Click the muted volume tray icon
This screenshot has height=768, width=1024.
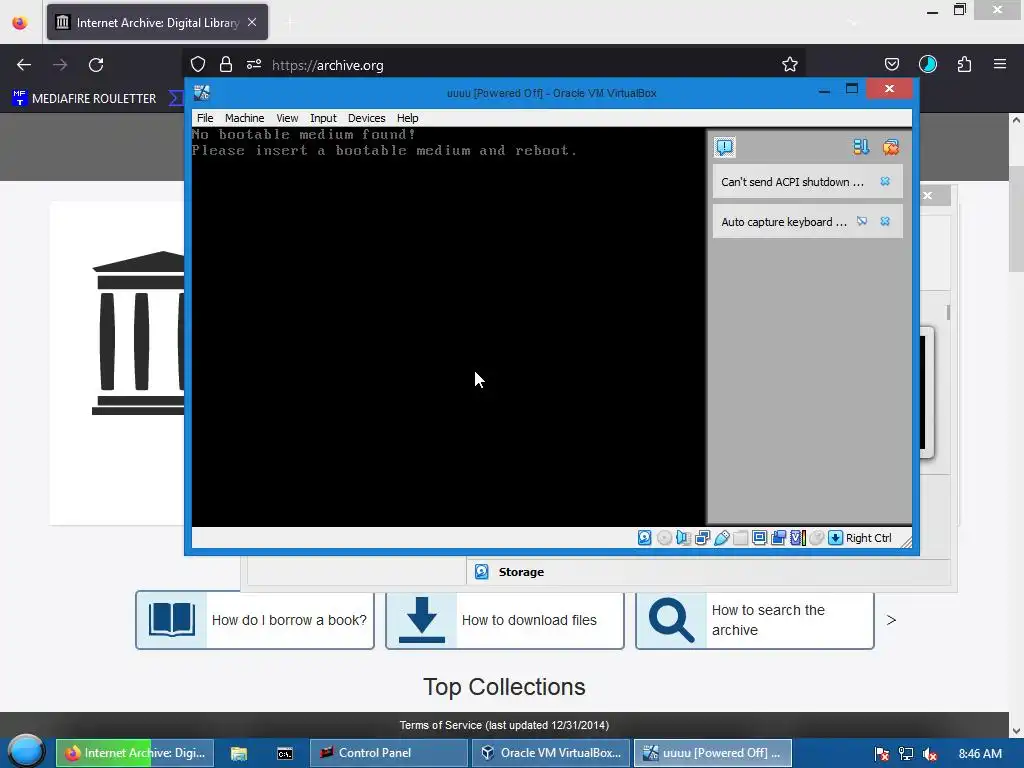coord(930,754)
